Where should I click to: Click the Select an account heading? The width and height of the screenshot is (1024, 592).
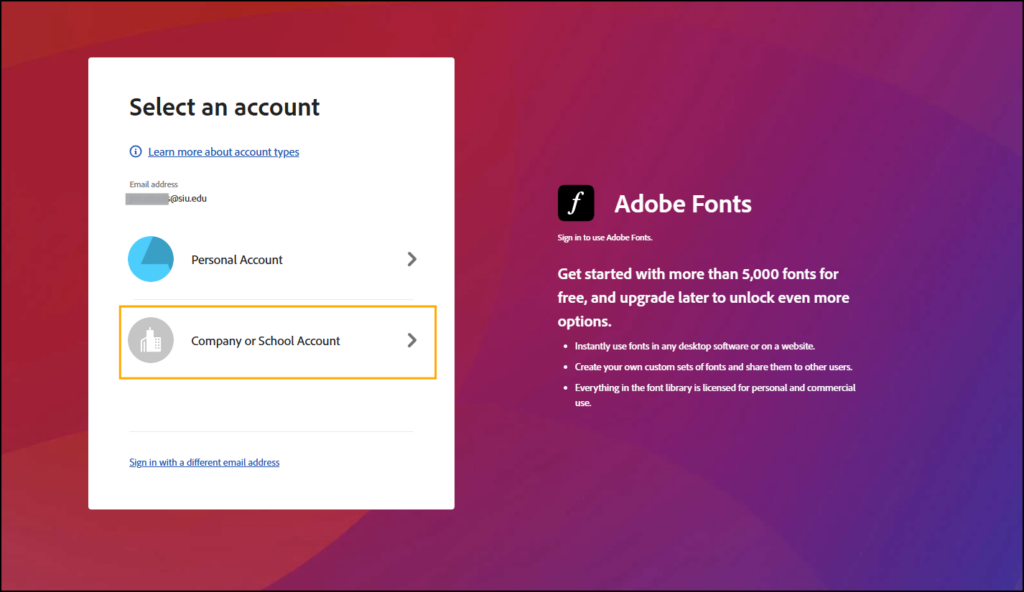(224, 107)
